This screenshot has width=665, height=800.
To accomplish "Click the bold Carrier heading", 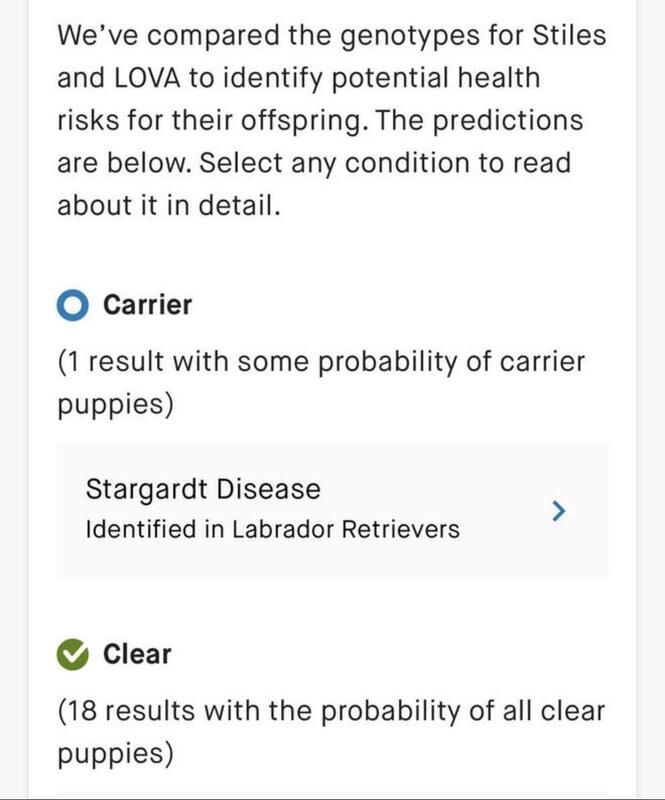I will 147,305.
